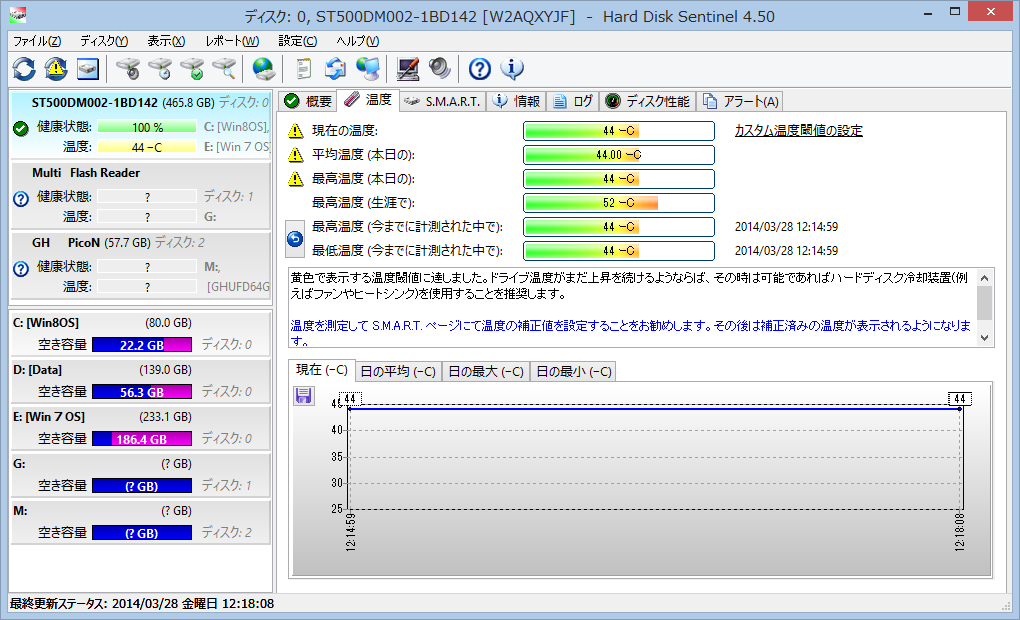Click the Hard Disk Sentinel title bar icon

tap(18, 14)
